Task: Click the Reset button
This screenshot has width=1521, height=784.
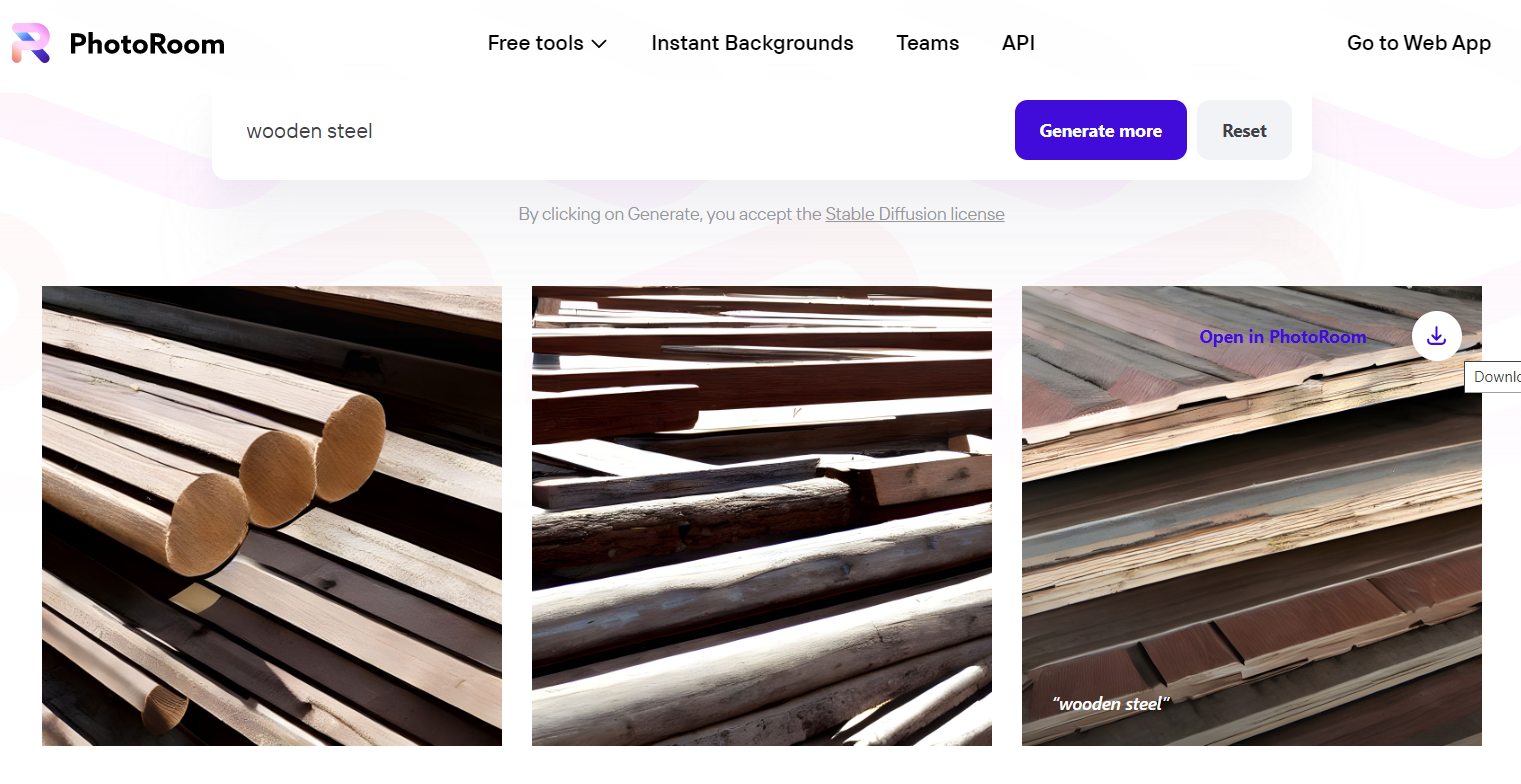Action: pyautogui.click(x=1244, y=130)
